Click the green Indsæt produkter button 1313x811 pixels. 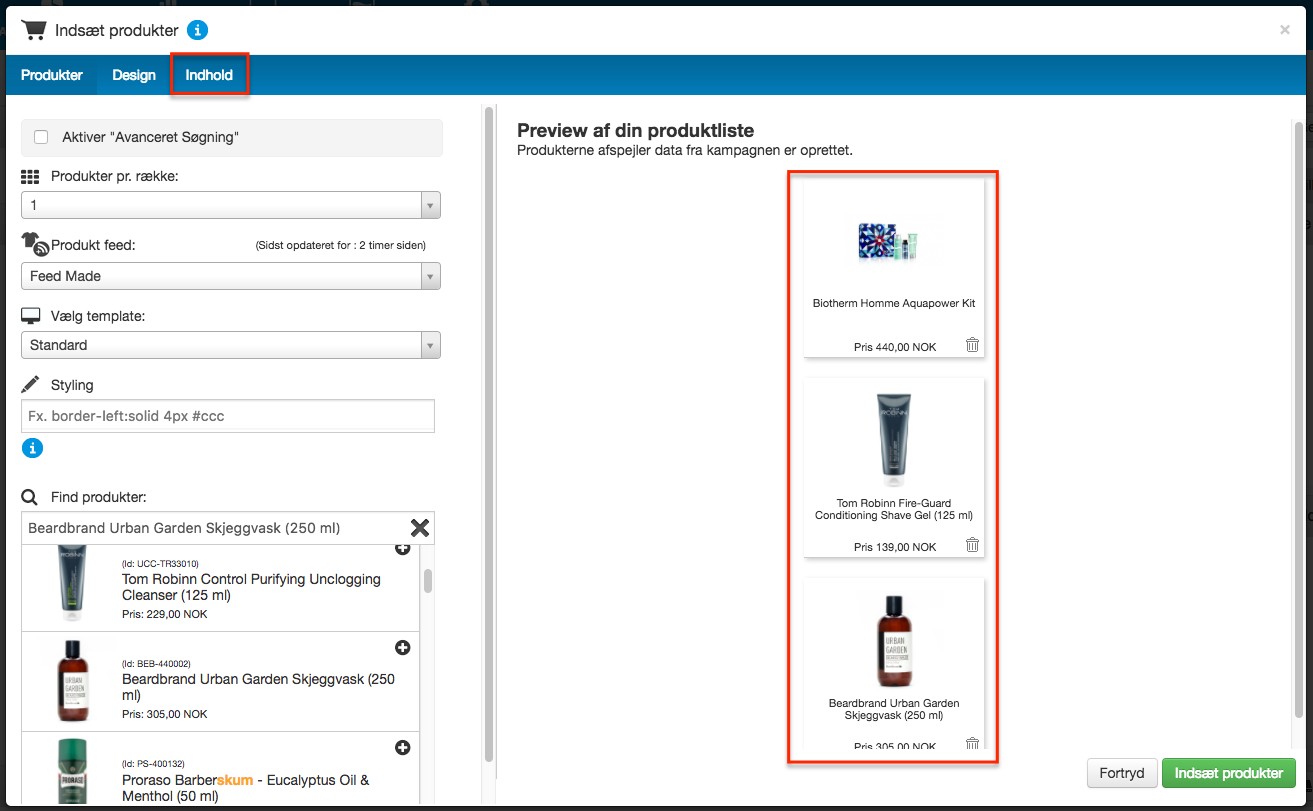(1229, 773)
